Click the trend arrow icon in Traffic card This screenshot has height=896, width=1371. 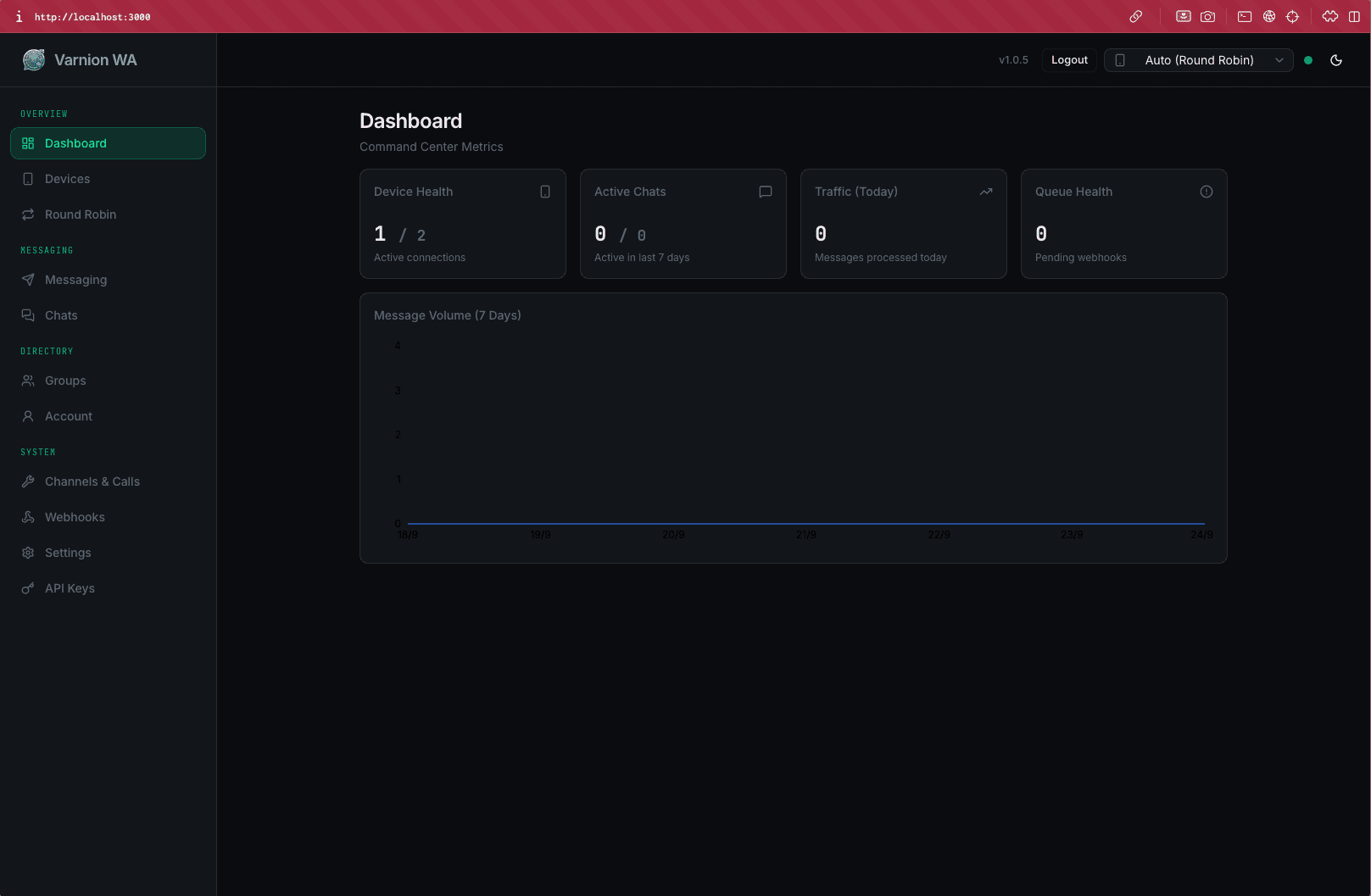pos(986,192)
